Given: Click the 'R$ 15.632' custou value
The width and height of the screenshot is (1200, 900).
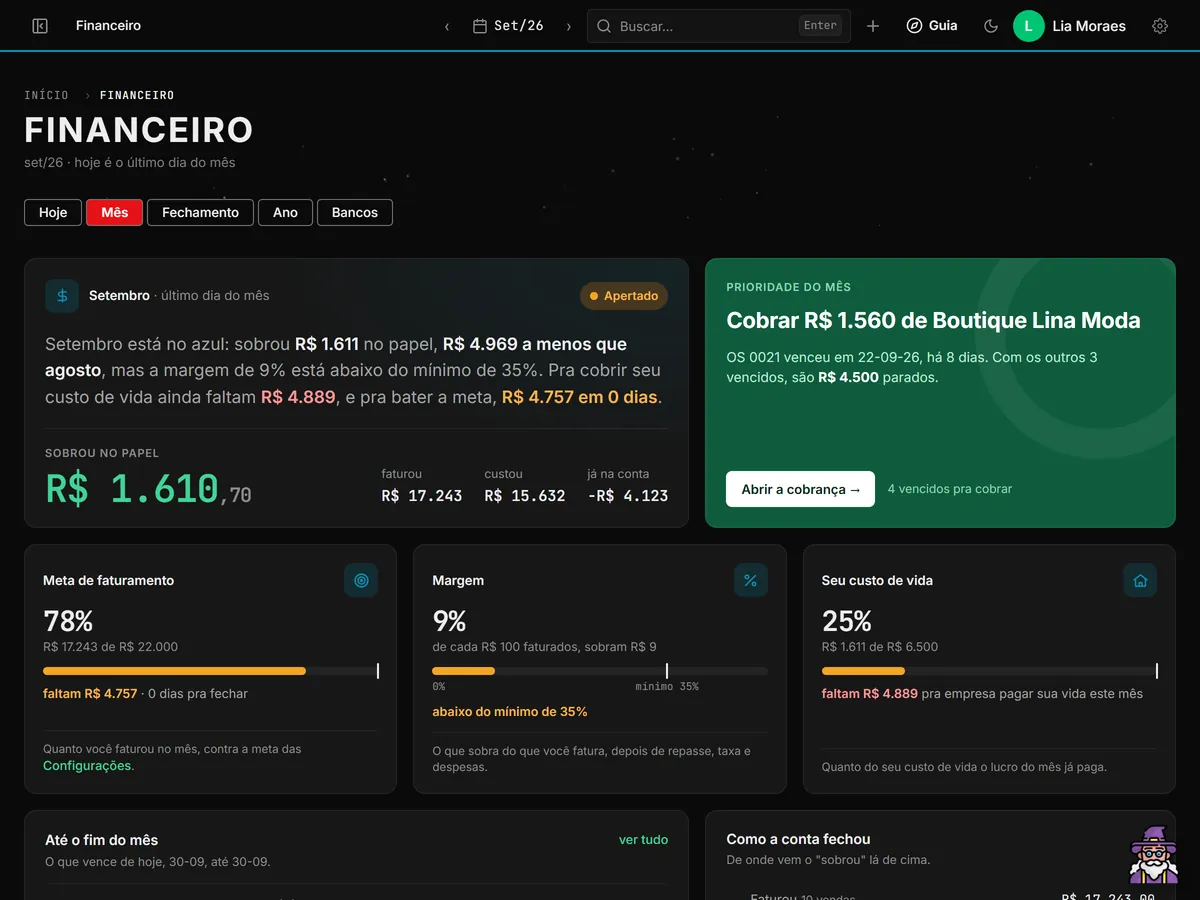Looking at the screenshot, I should pyautogui.click(x=525, y=496).
